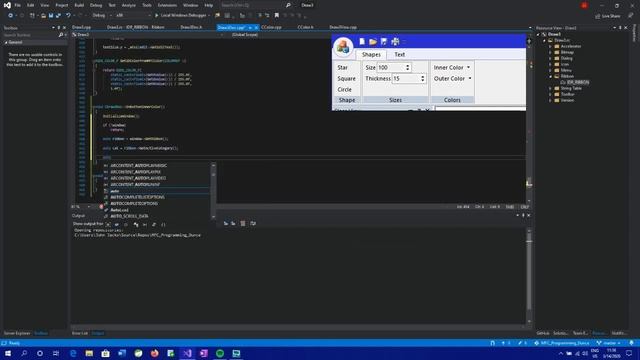Click the bookmark toolbar icon
Screen dimensions: 640x360
pyautogui.click(x=277, y=16)
